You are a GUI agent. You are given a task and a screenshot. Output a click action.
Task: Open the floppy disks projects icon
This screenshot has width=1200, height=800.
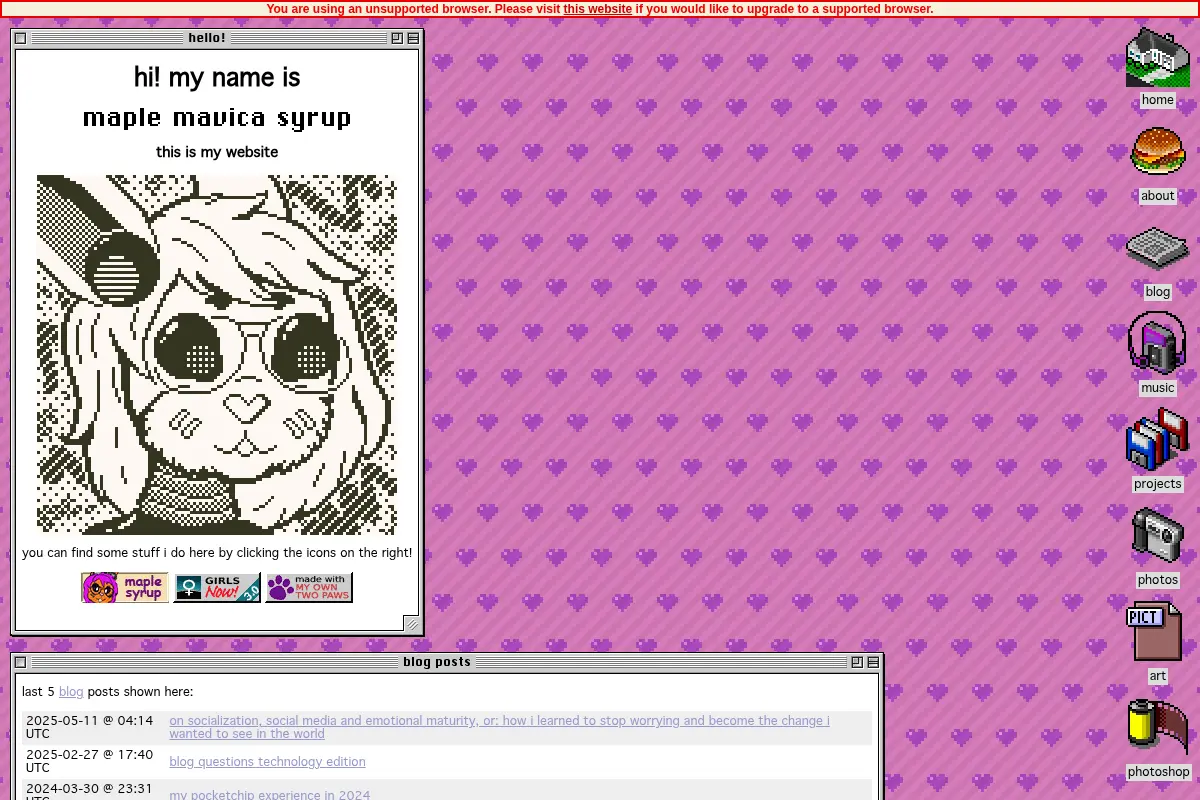(1158, 439)
